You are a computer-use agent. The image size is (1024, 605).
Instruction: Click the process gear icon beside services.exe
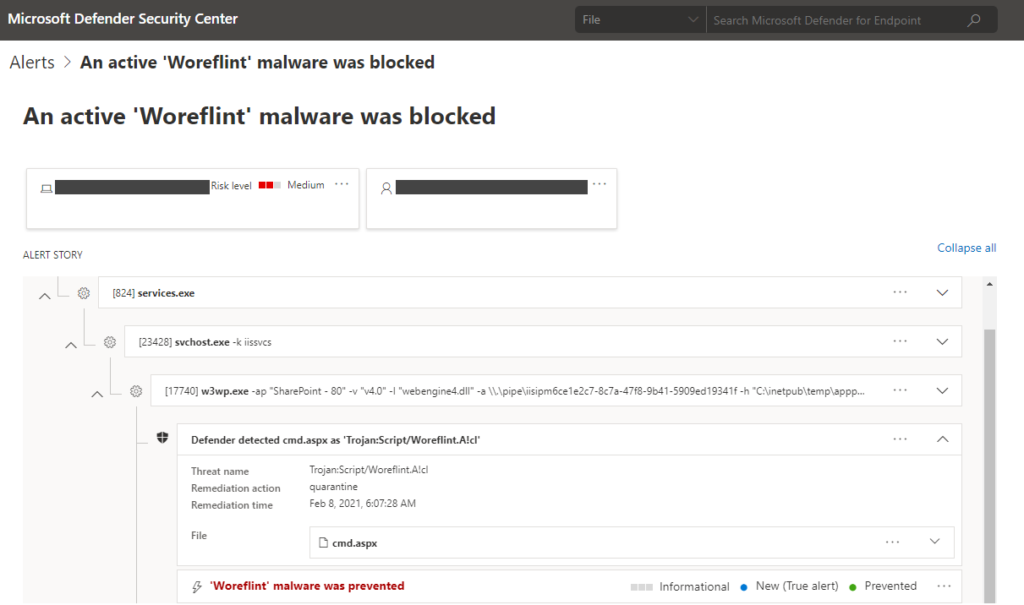pos(83,293)
